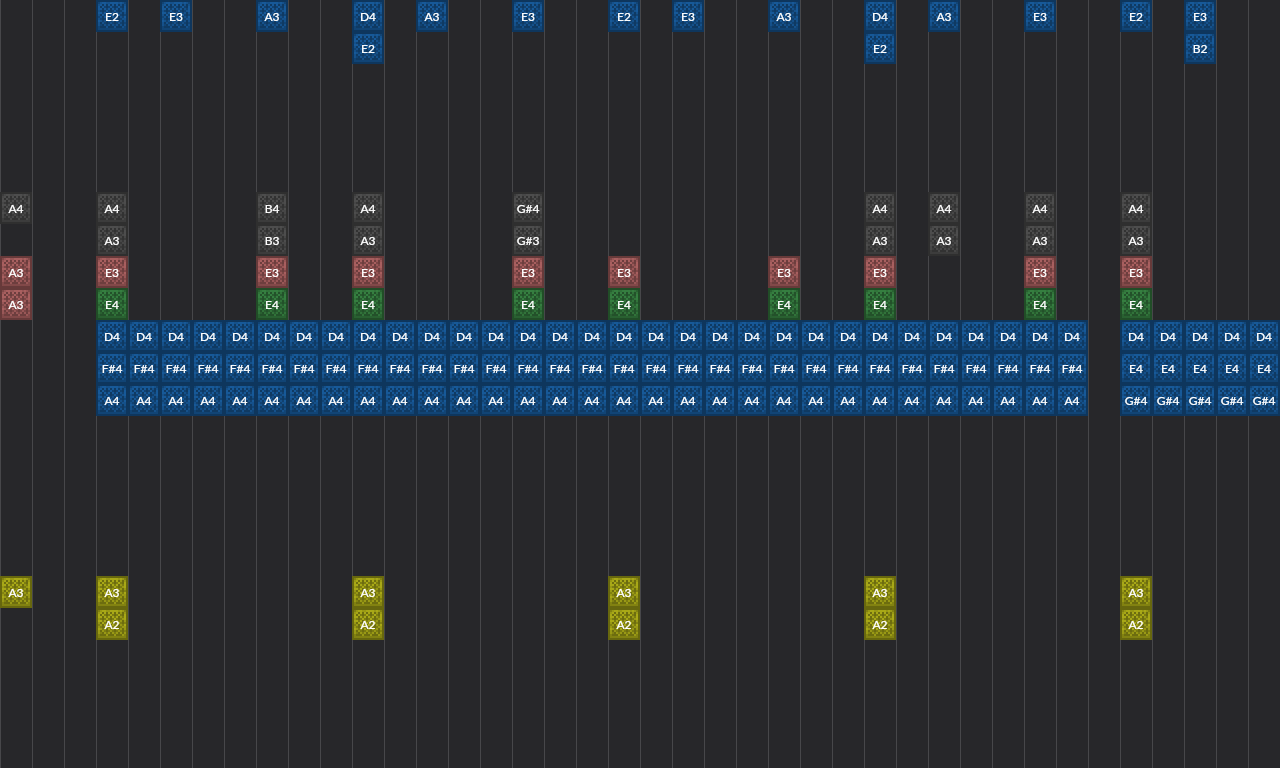Select the leftmost gray A4 note
This screenshot has height=768, width=1280.
click(16, 209)
